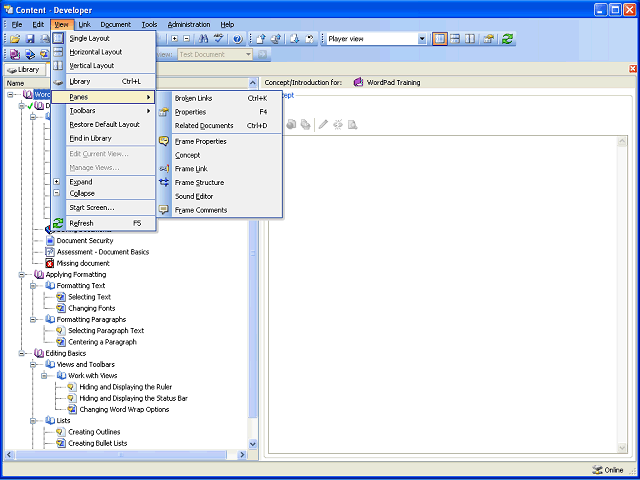Collapse the Formatting Paragraphs tree node
The height and width of the screenshot is (480, 640).
(33, 319)
